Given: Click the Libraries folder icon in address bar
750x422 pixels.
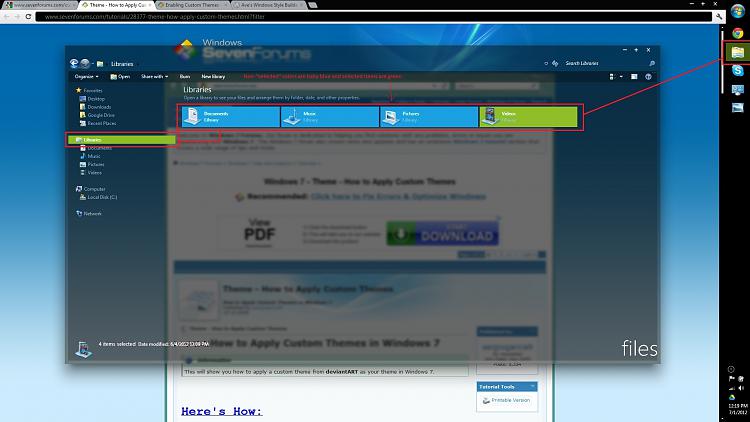Looking at the screenshot, I should click(100, 64).
